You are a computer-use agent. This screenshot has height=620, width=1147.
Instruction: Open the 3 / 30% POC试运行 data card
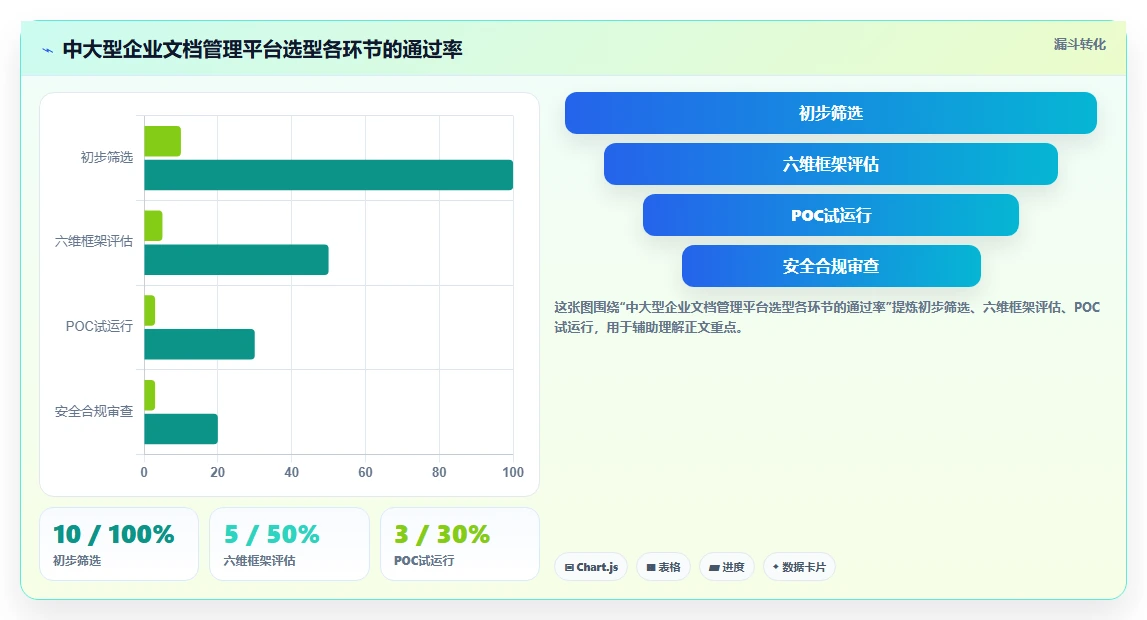click(459, 544)
